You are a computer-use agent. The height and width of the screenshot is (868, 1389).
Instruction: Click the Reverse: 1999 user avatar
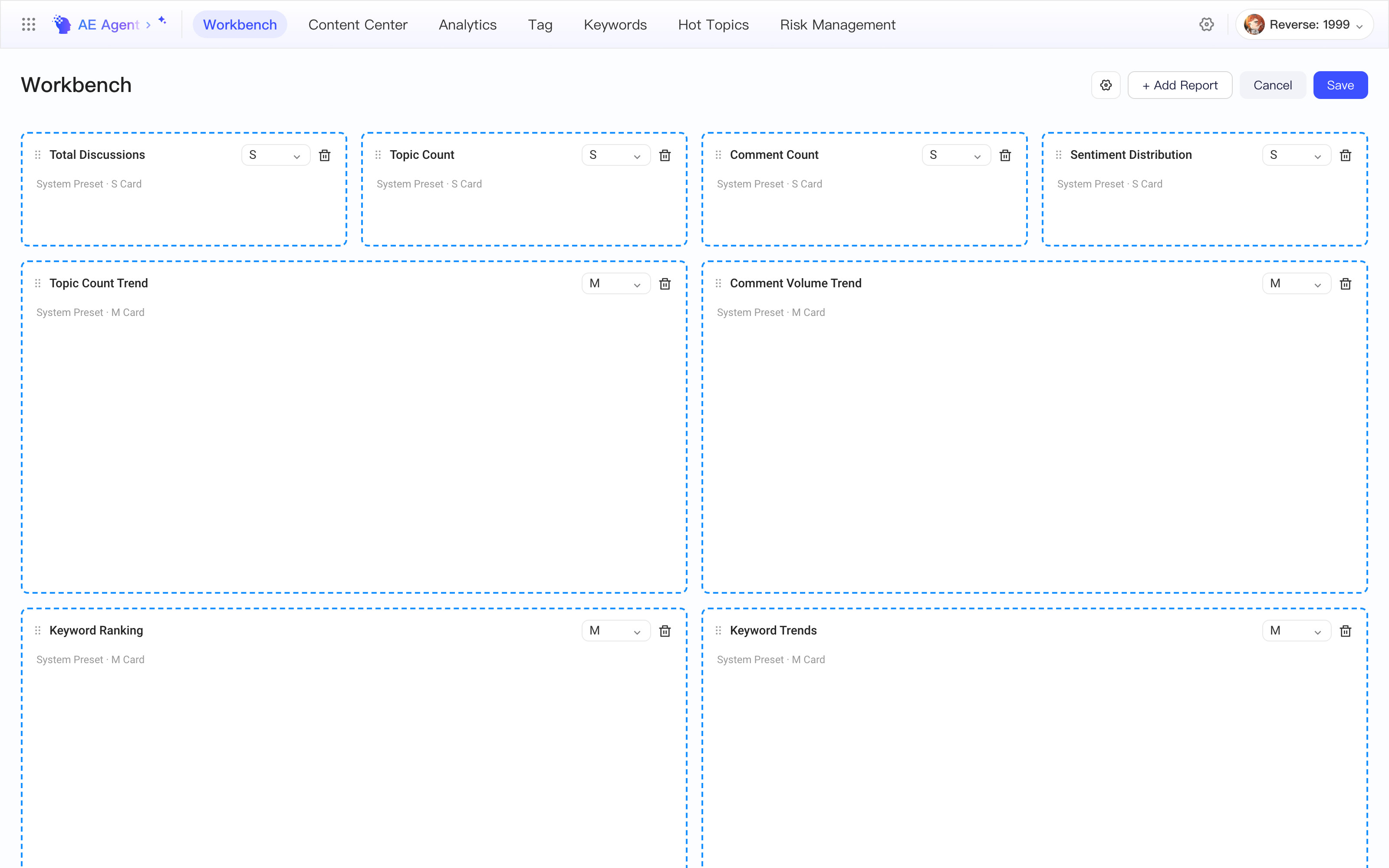pyautogui.click(x=1254, y=25)
